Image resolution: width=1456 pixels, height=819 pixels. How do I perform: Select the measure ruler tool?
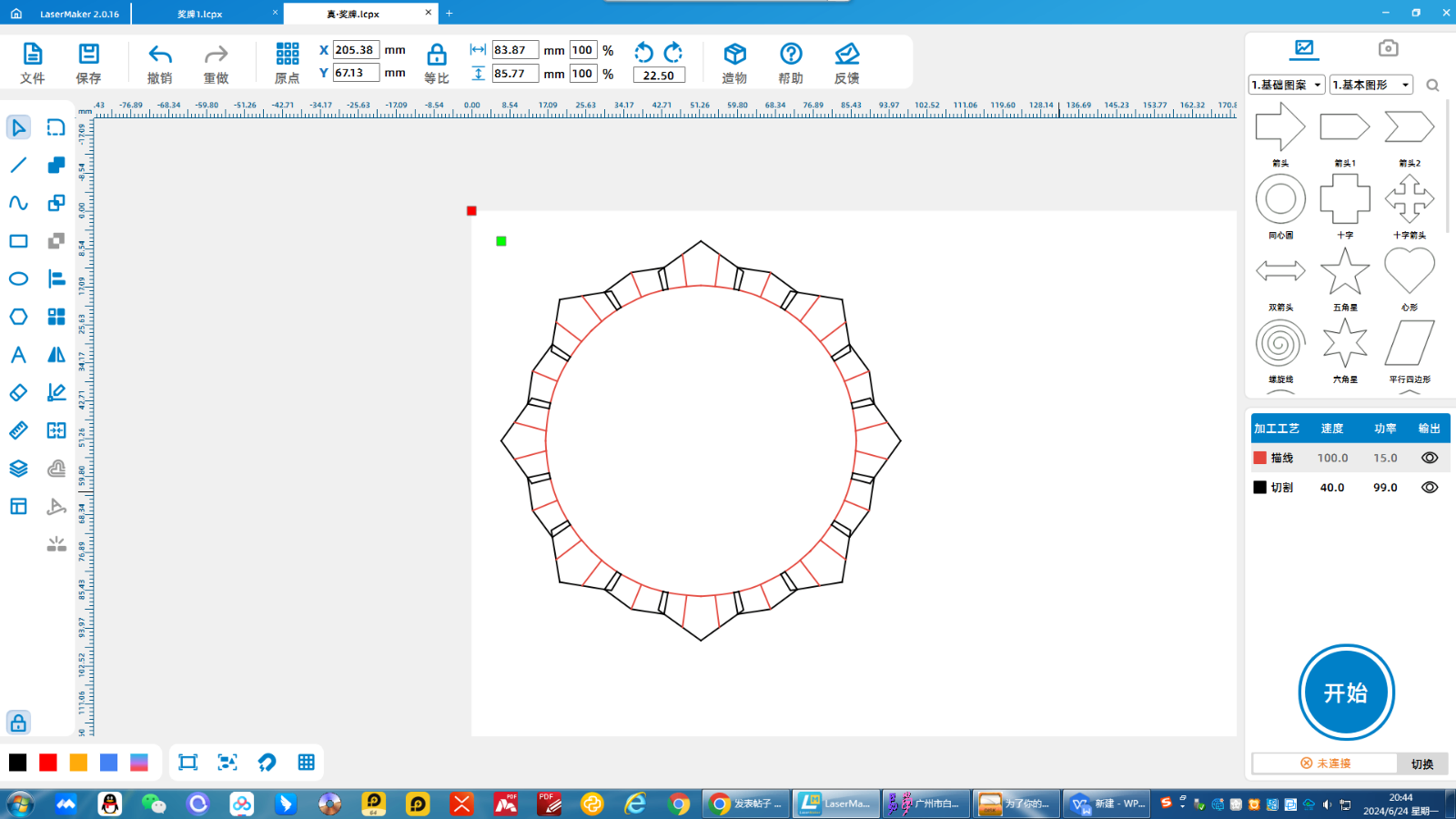tap(18, 430)
